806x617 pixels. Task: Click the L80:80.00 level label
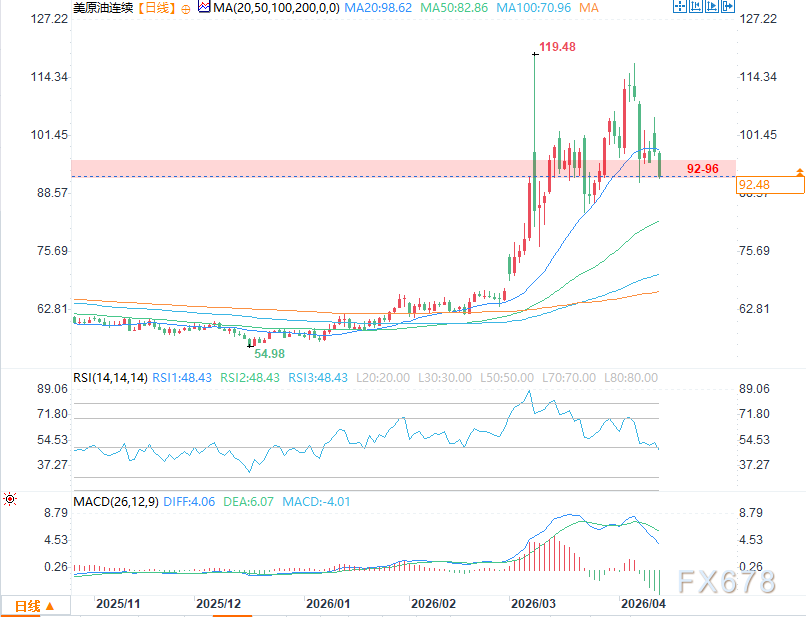(x=631, y=377)
